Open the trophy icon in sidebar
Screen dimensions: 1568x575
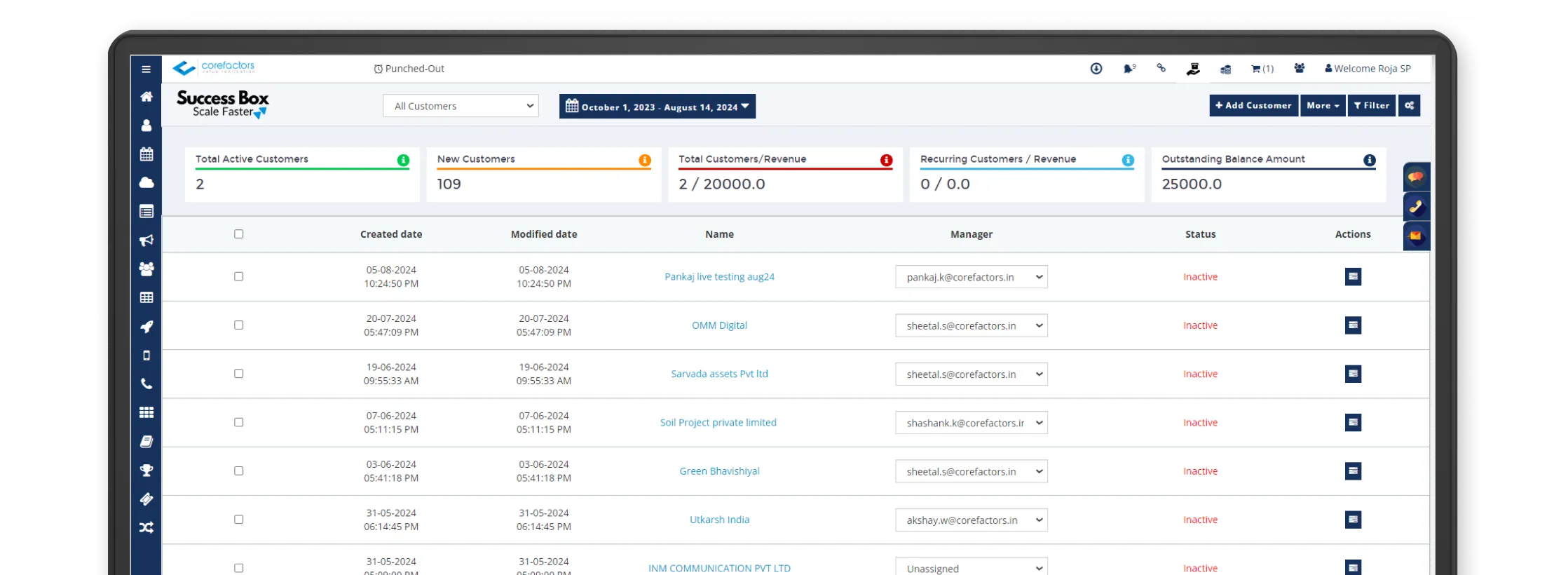pyautogui.click(x=146, y=471)
